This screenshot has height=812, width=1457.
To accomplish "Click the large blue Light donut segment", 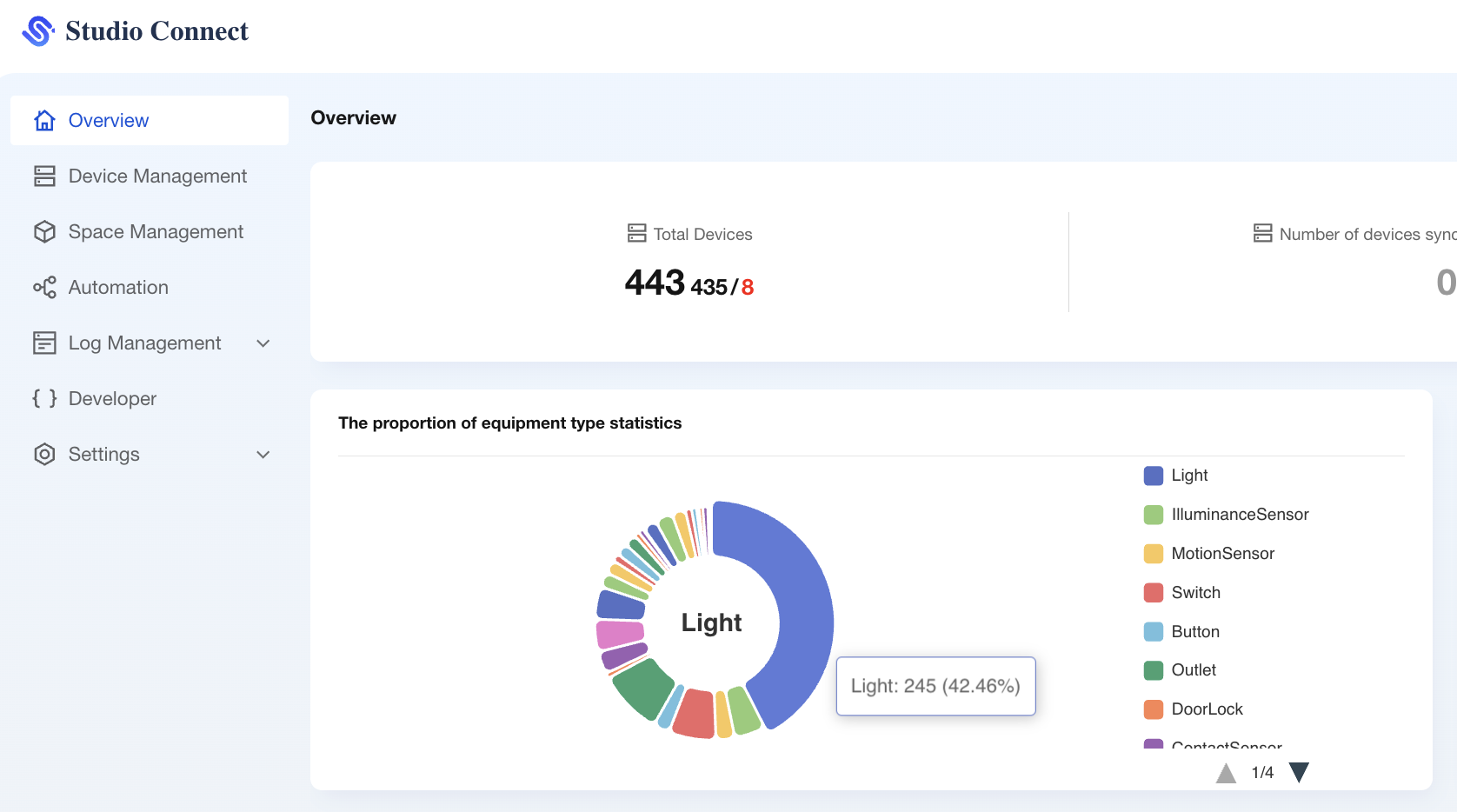I will coord(800,609).
